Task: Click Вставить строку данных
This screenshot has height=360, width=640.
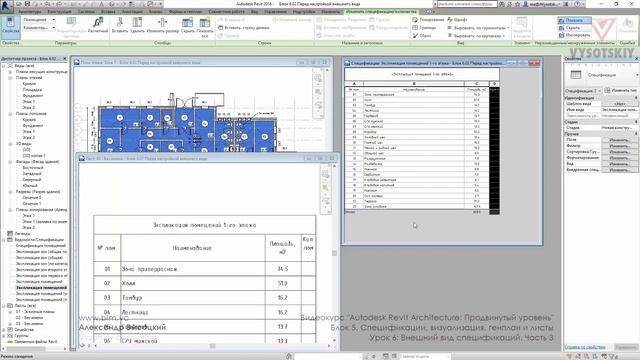Action: point(244,28)
